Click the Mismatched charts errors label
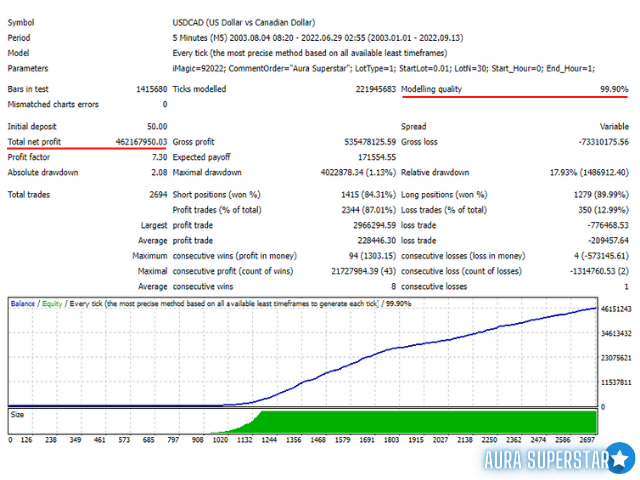640x480 pixels. (x=53, y=104)
